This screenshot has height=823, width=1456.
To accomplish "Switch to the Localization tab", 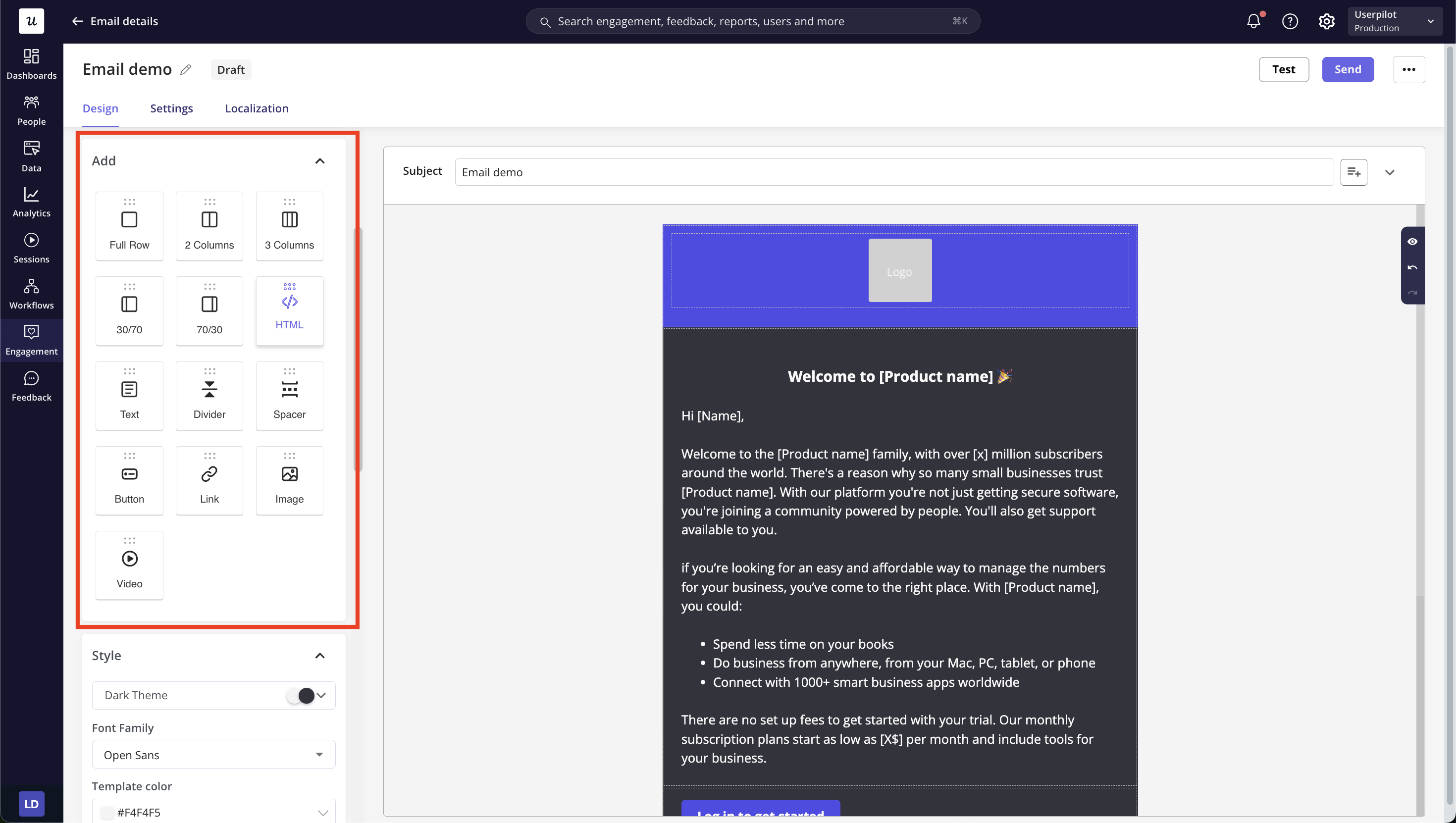I will pos(257,108).
